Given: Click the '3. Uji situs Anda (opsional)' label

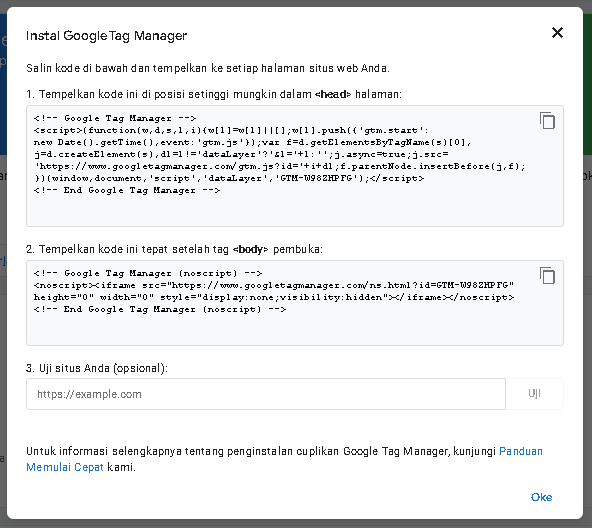Looking at the screenshot, I should (97, 368).
